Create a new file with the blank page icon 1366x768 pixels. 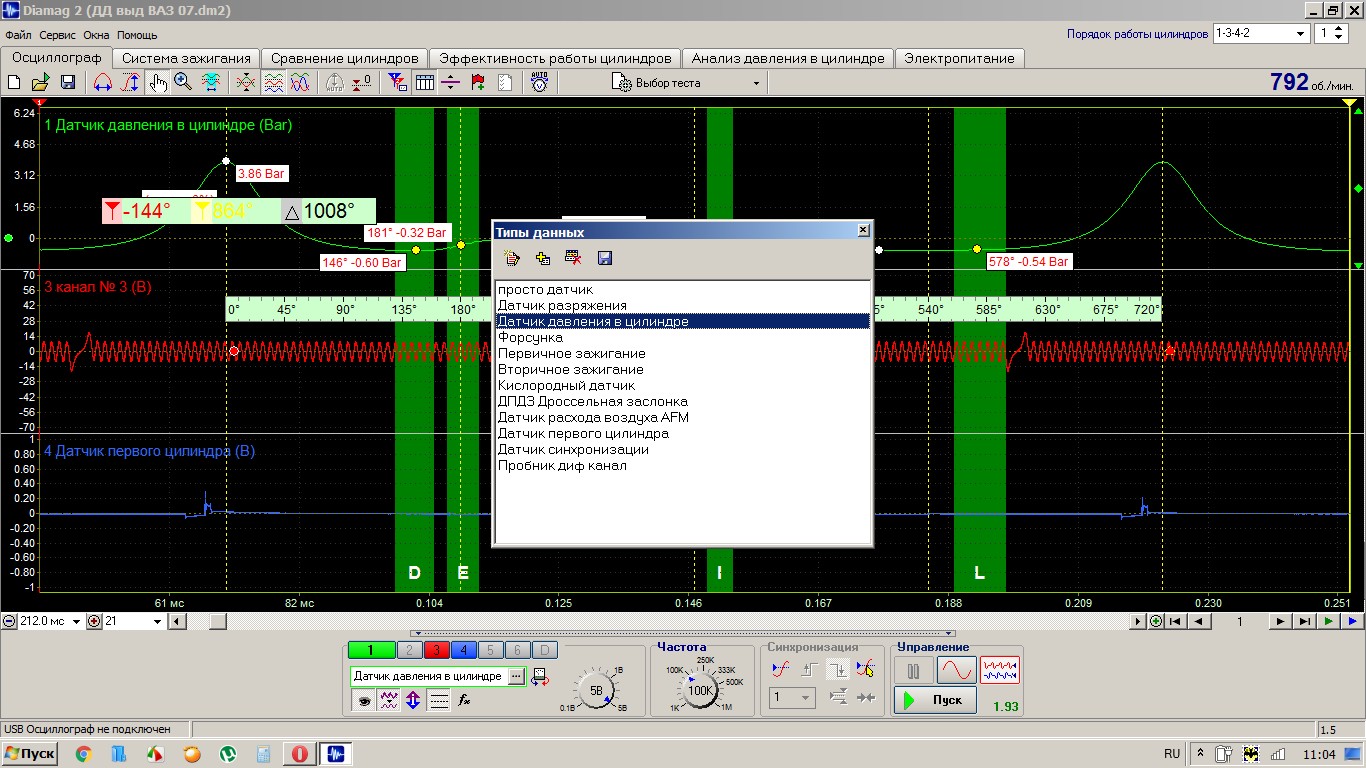(x=15, y=83)
